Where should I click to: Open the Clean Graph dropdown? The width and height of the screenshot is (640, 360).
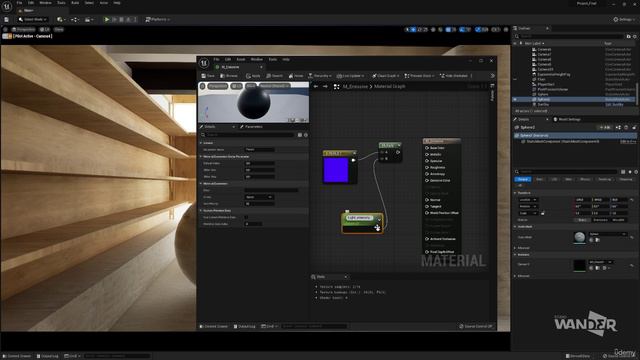coord(385,76)
